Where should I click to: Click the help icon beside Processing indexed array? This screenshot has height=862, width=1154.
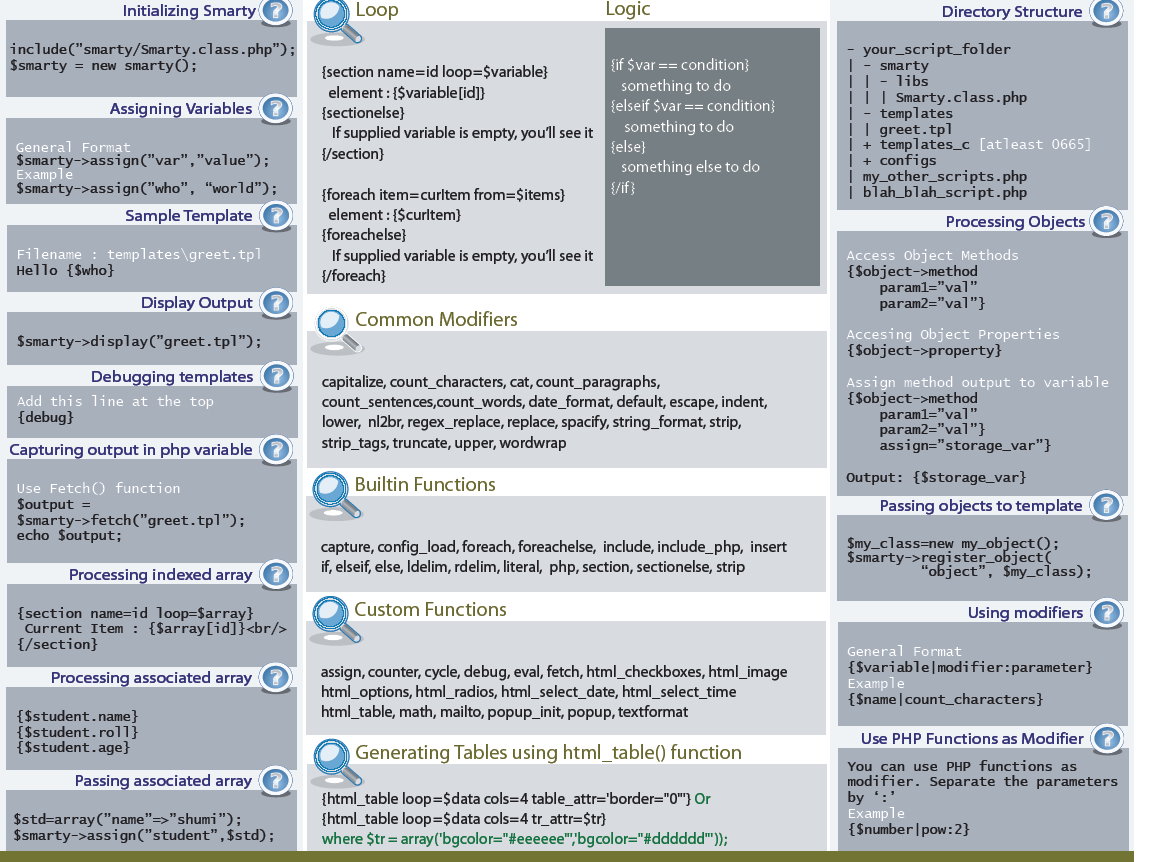[276, 575]
